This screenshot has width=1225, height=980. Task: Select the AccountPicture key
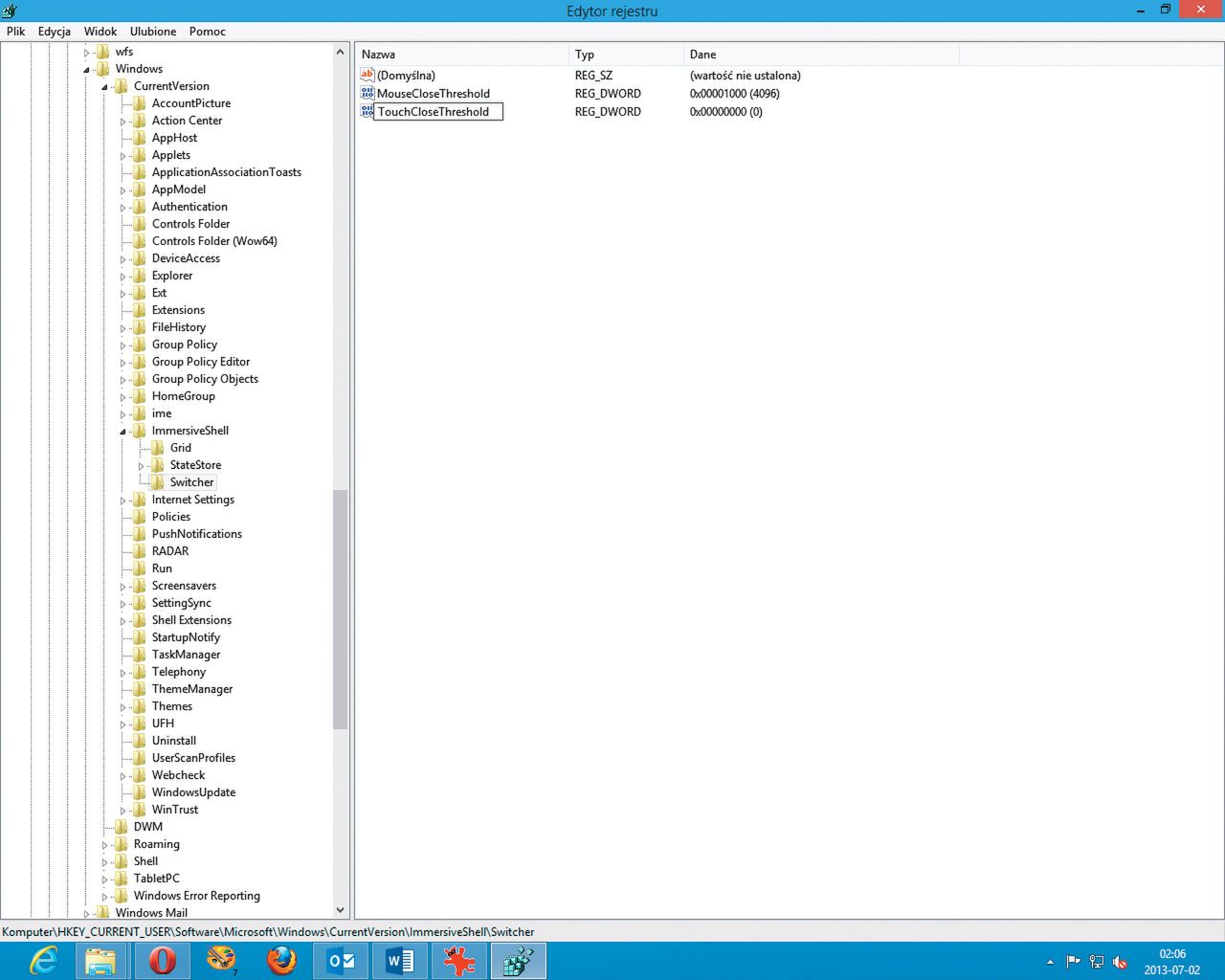tap(191, 103)
